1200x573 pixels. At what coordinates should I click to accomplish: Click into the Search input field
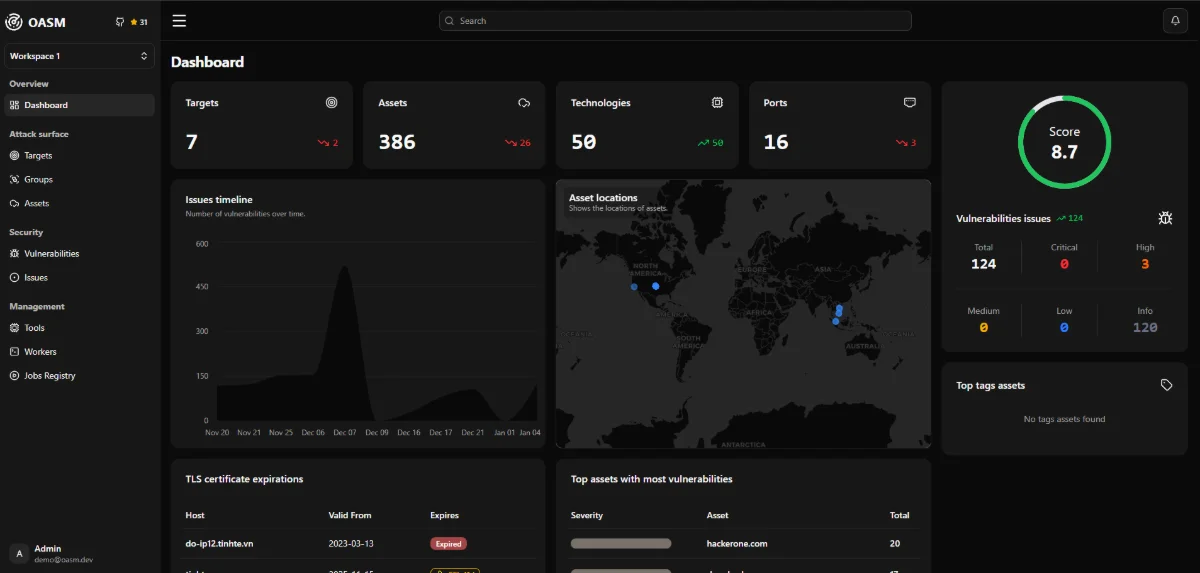tap(675, 21)
